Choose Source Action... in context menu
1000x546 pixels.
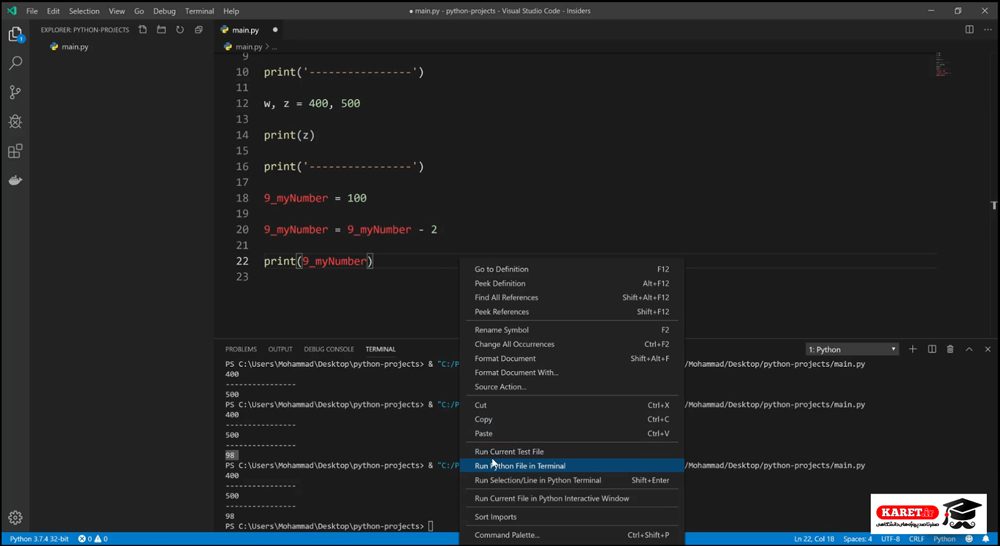[x=571, y=387]
